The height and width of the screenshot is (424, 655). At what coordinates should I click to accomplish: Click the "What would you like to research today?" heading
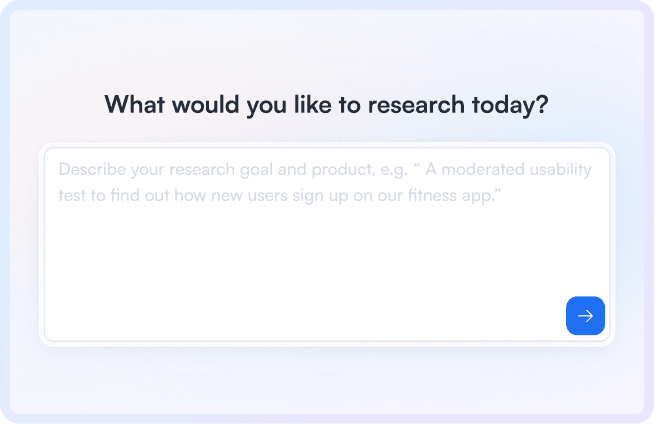(x=326, y=104)
